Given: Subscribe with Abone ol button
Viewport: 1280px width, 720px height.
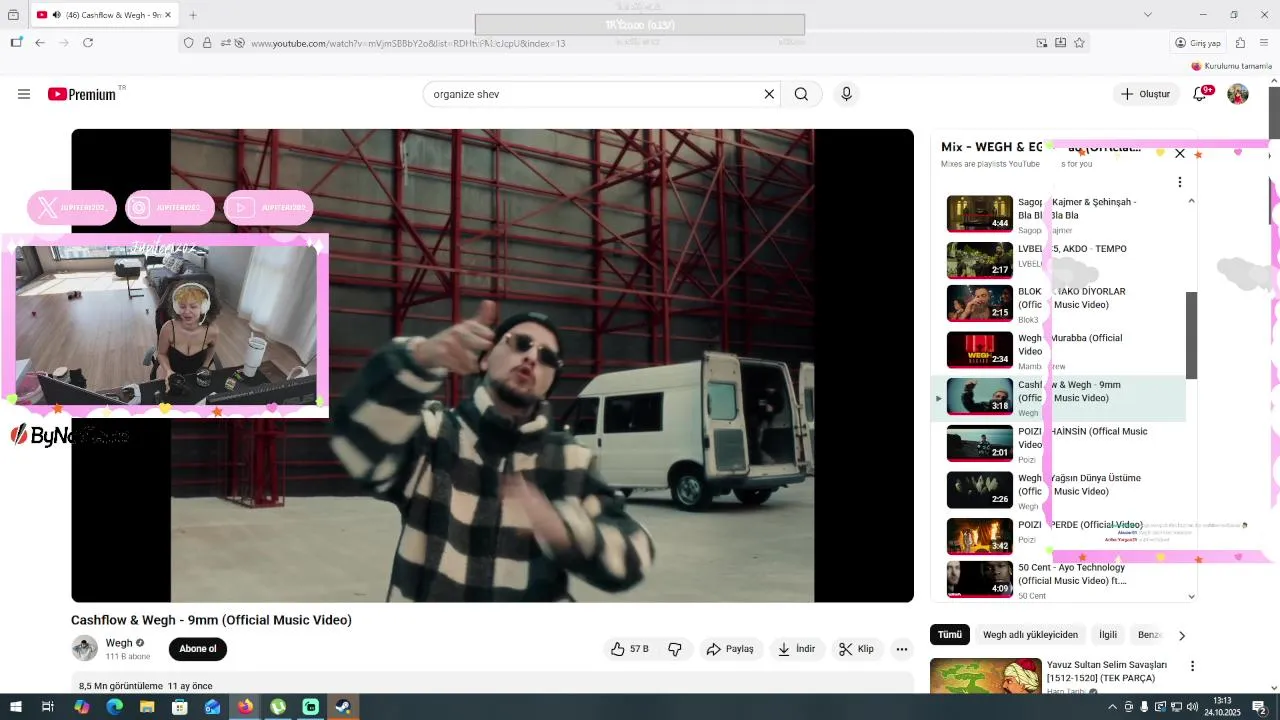Looking at the screenshot, I should tap(198, 649).
